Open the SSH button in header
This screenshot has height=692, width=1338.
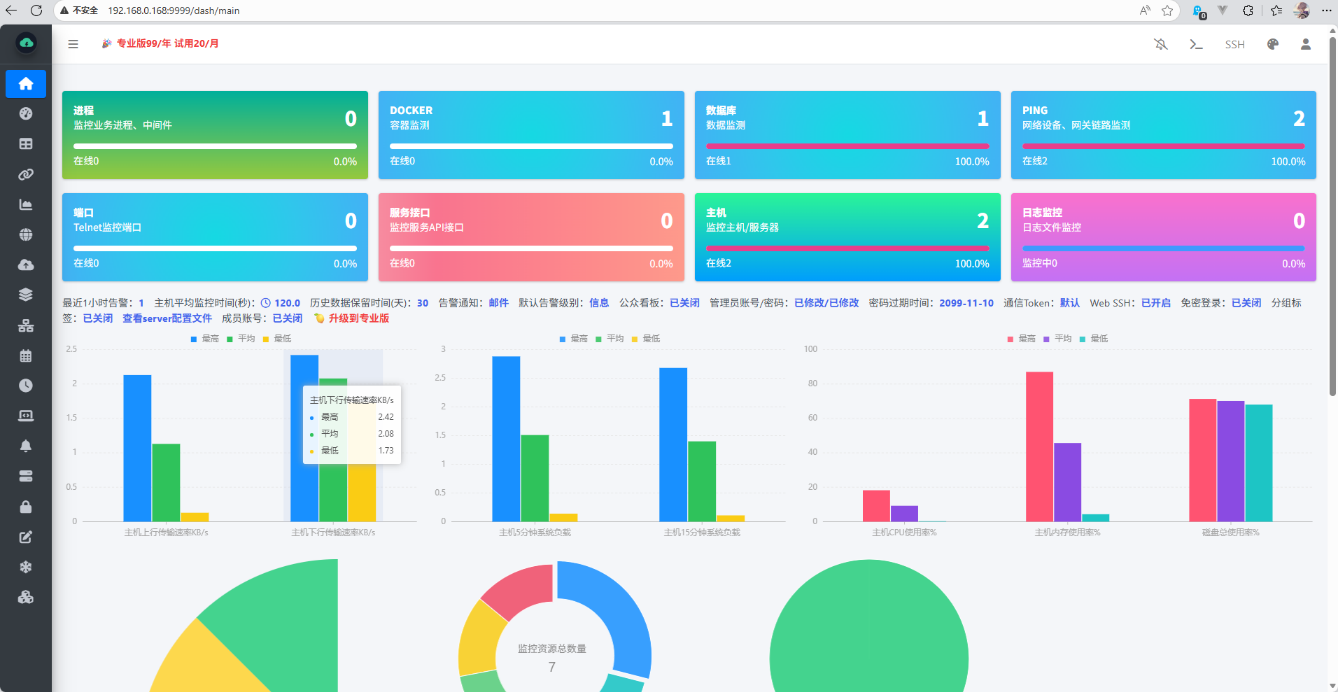tap(1234, 44)
